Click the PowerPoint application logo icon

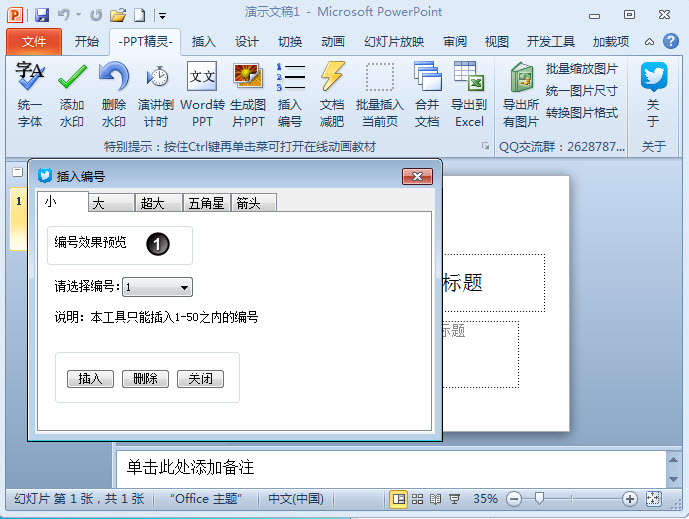[15, 15]
